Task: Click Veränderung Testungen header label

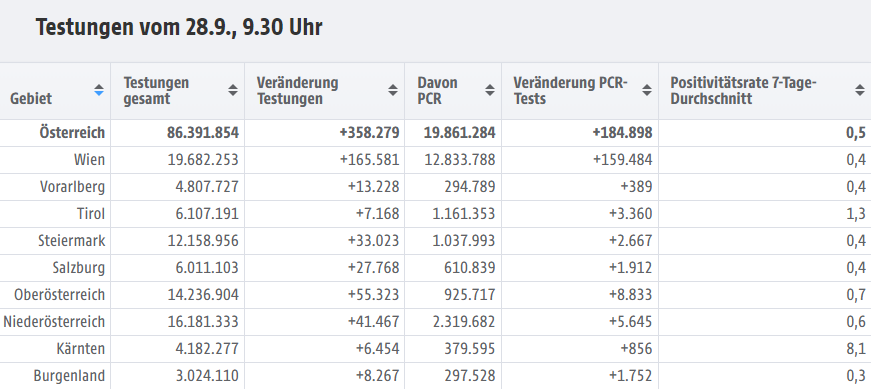Action: [x=297, y=91]
